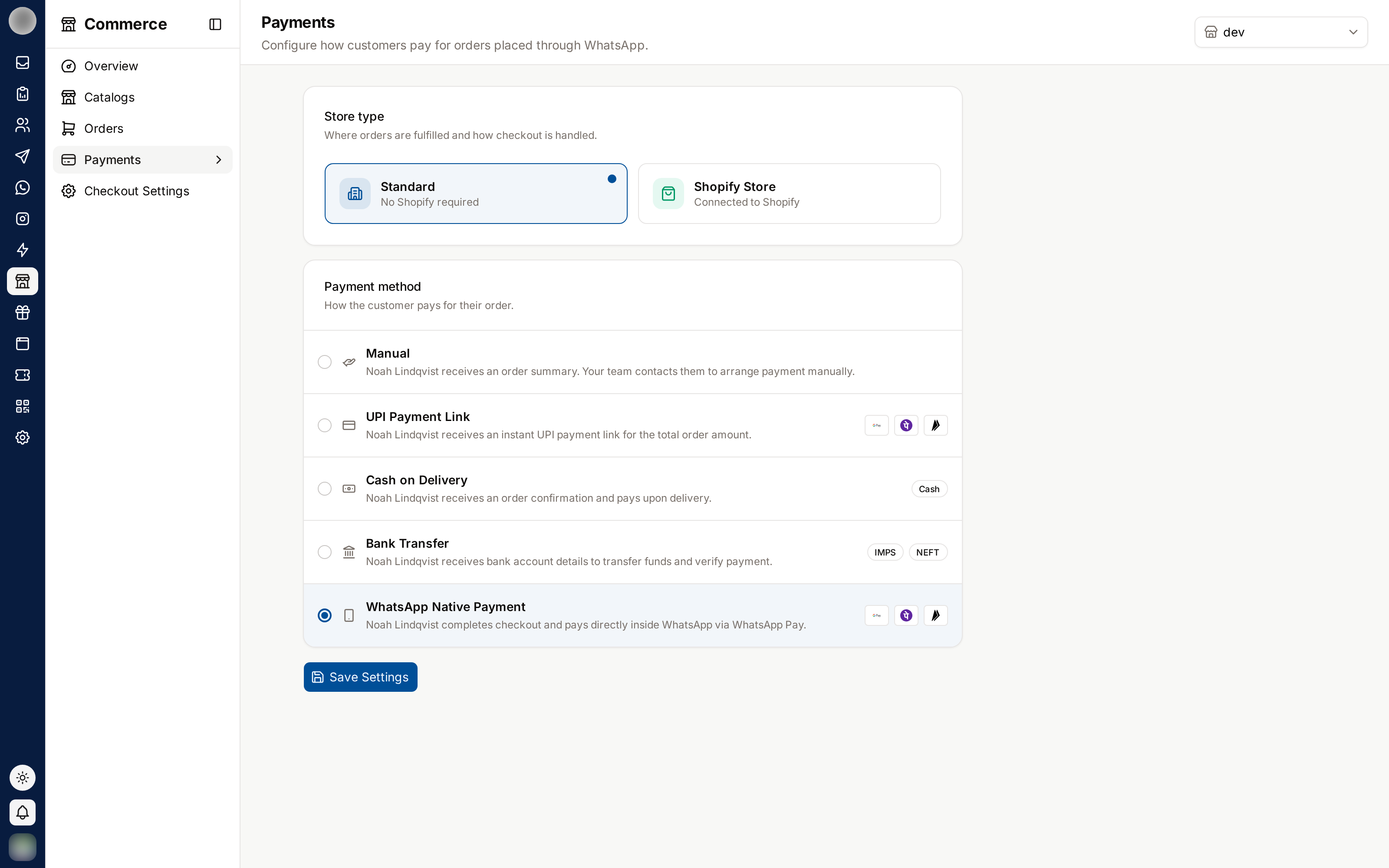The image size is (1389, 868).
Task: Open the paper plane campaigns icon
Action: 23,156
